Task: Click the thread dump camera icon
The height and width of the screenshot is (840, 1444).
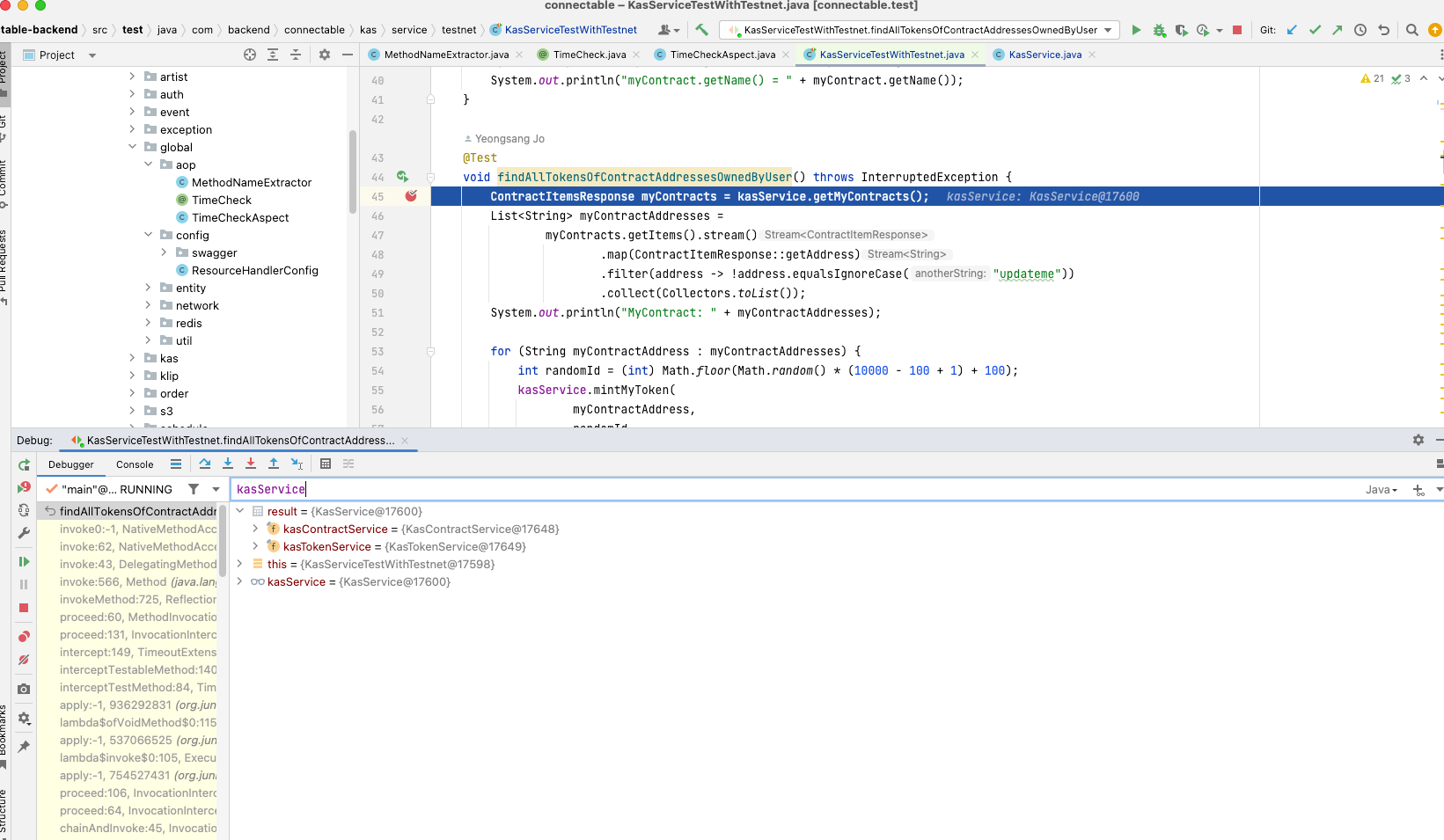Action: click(x=24, y=689)
